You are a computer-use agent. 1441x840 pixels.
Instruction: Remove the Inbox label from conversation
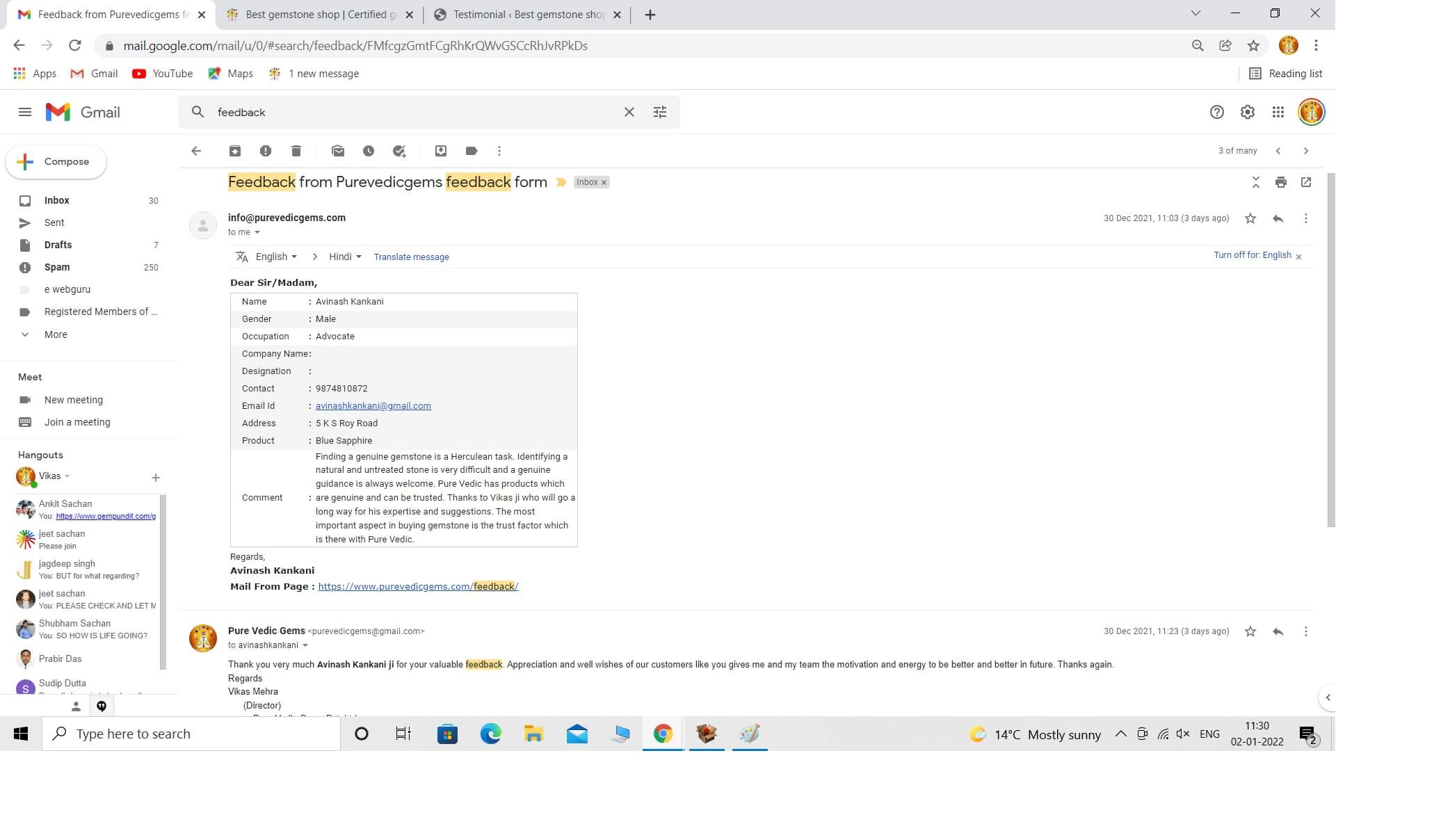tap(604, 182)
